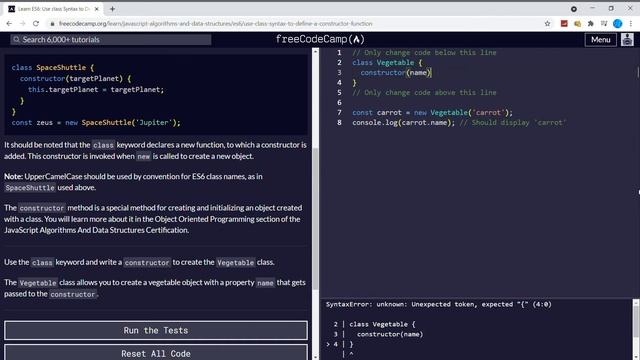
Task: Click 'const zeus = new SpaceShuttle' example line
Action: (x=96, y=122)
